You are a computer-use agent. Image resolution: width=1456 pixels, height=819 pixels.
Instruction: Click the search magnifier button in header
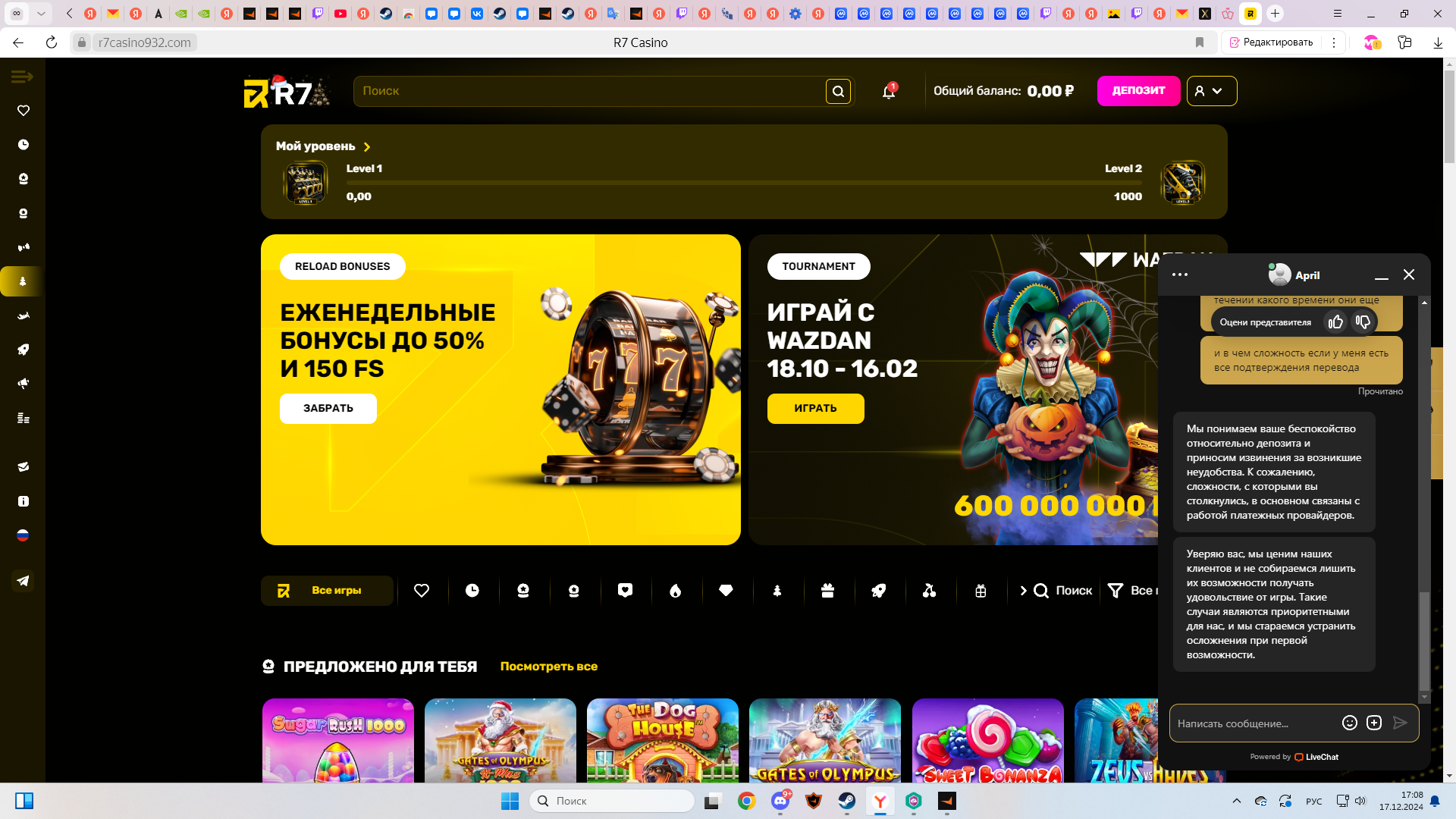pyautogui.click(x=838, y=92)
